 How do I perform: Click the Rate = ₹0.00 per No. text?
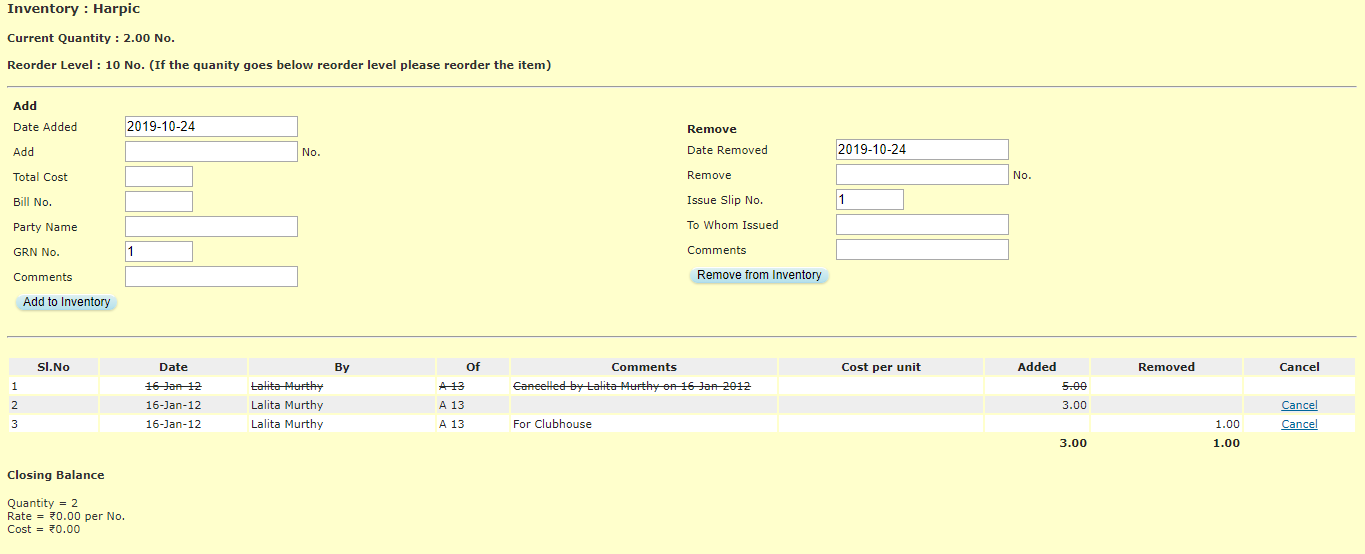pyautogui.click(x=66, y=516)
